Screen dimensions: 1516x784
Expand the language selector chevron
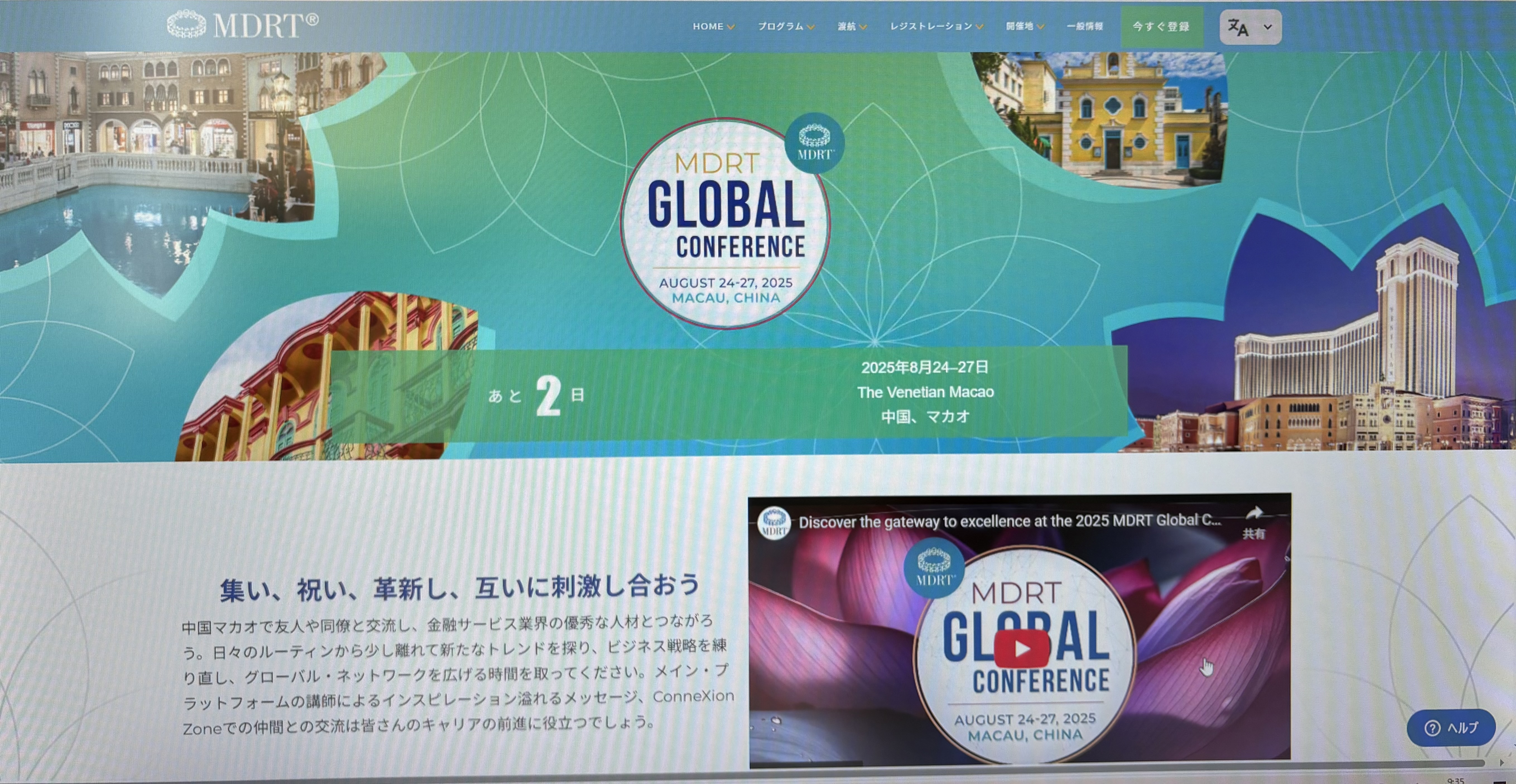(1268, 27)
